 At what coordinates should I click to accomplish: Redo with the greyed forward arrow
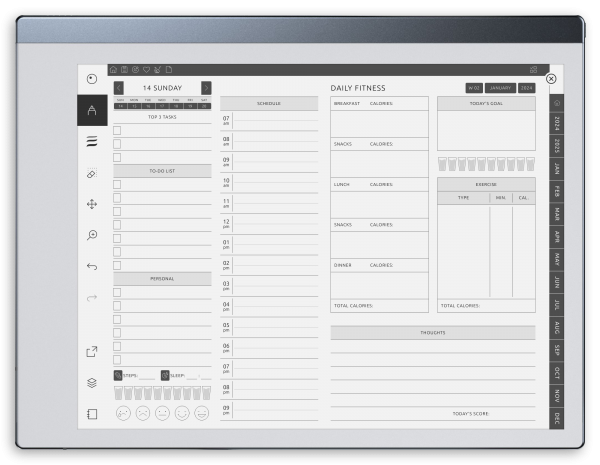point(92,297)
